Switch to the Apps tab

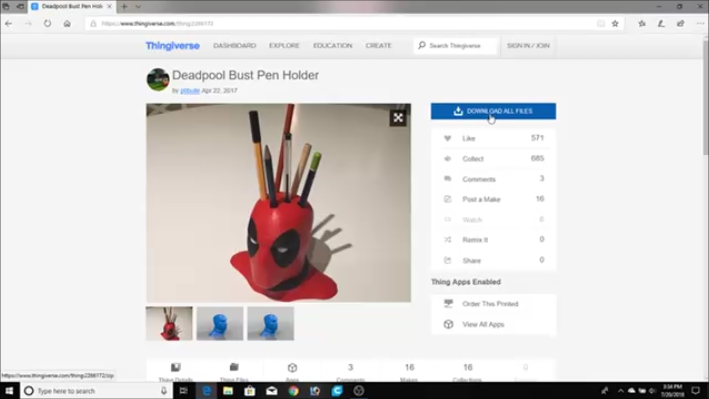pos(292,372)
